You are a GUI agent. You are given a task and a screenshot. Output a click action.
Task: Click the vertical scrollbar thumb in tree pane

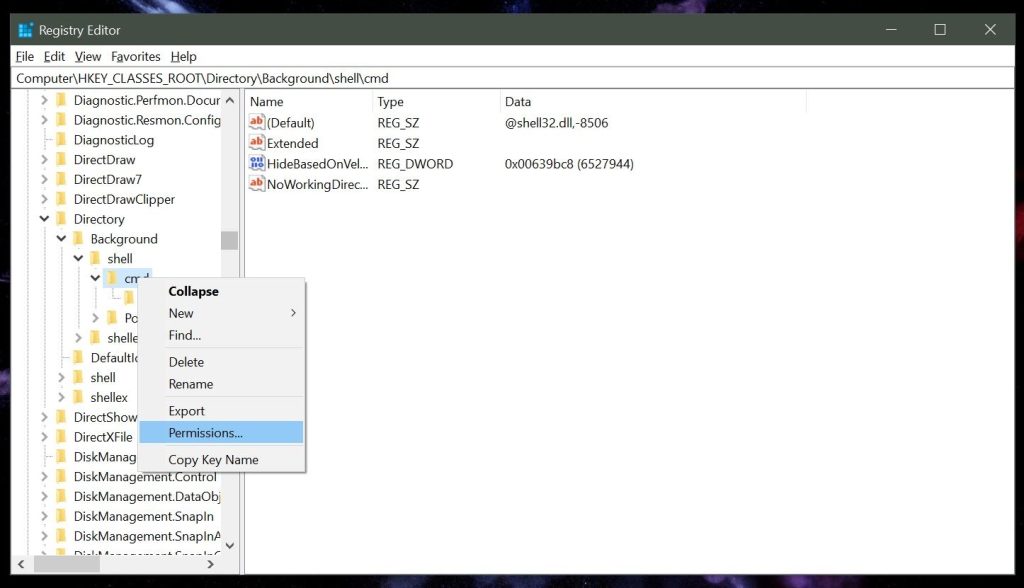(x=229, y=240)
